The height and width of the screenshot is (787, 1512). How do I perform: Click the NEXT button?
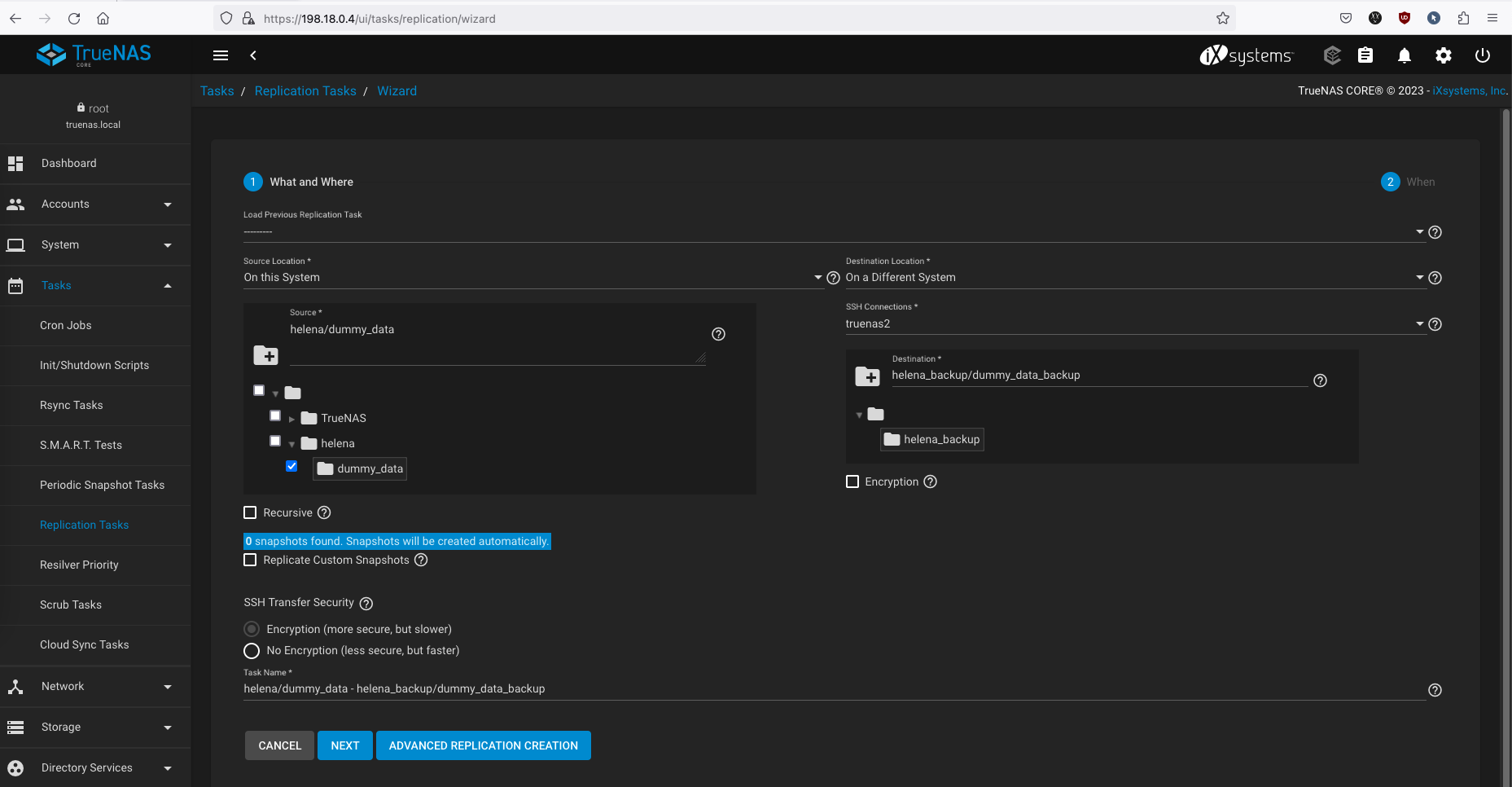pyautogui.click(x=344, y=745)
